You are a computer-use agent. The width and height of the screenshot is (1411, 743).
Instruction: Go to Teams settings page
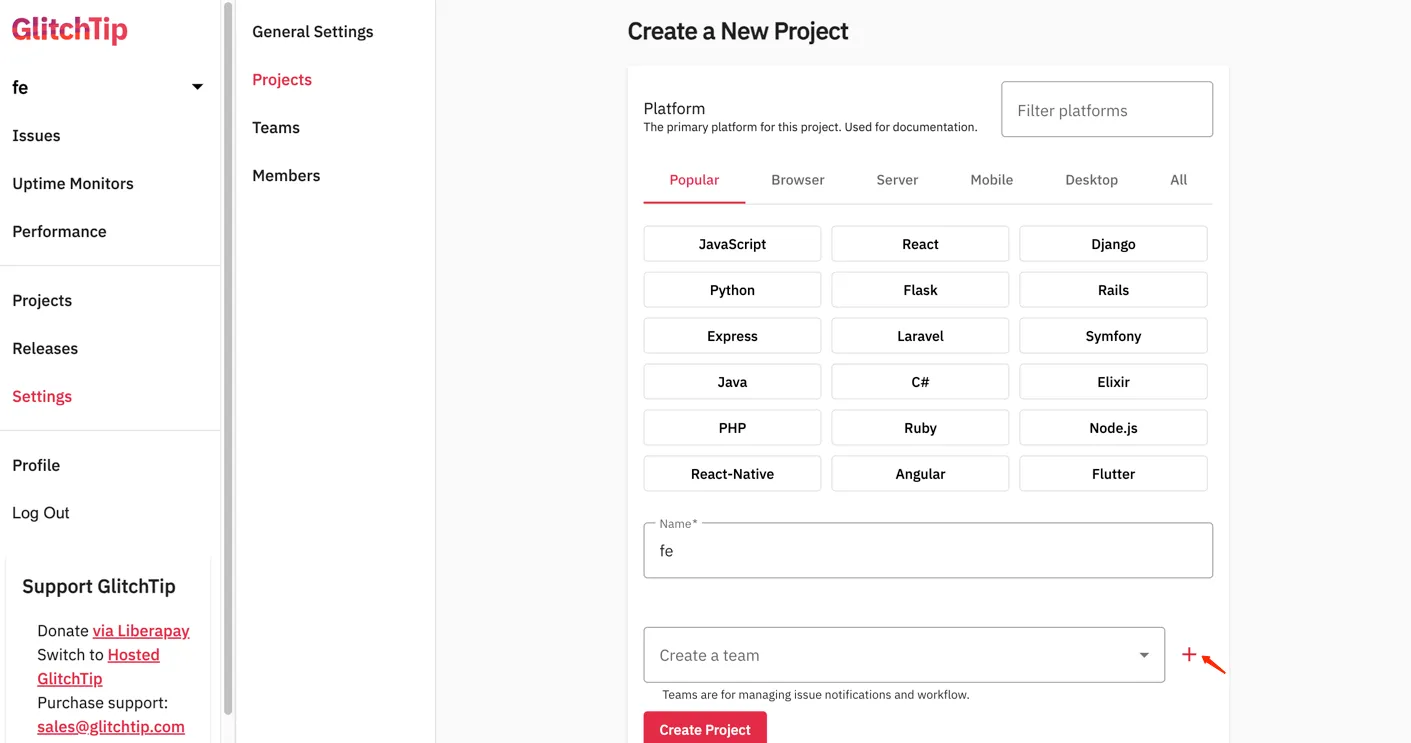click(276, 128)
